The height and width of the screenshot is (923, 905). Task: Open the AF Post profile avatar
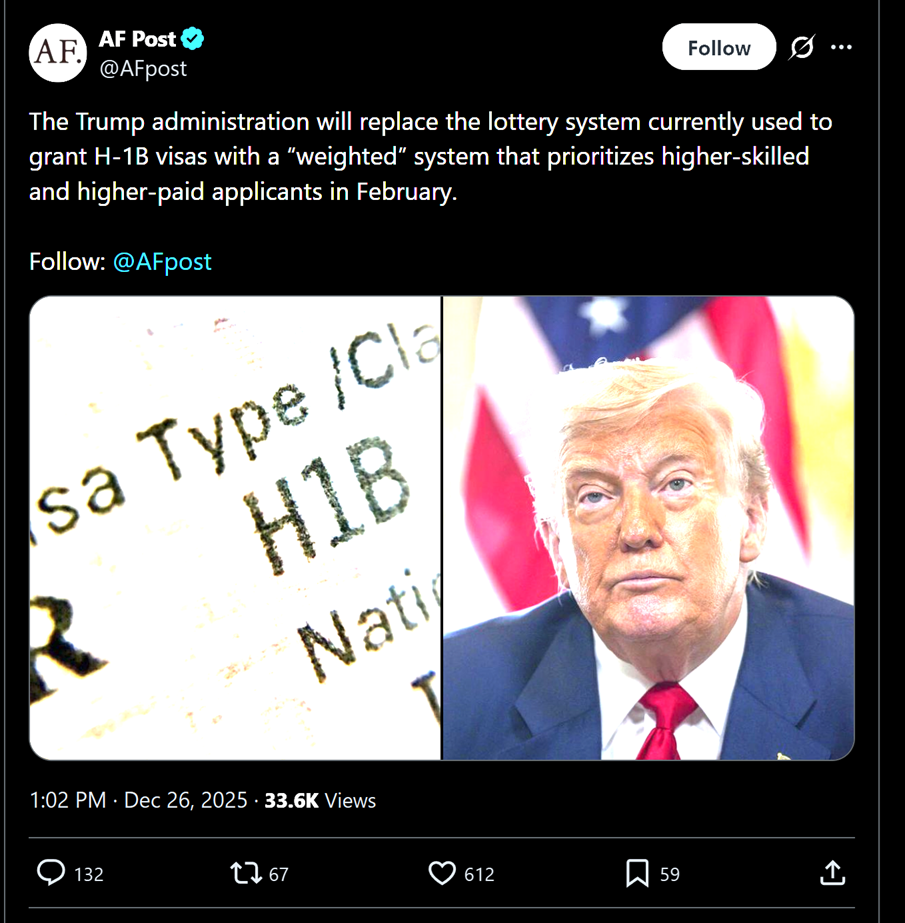[58, 53]
